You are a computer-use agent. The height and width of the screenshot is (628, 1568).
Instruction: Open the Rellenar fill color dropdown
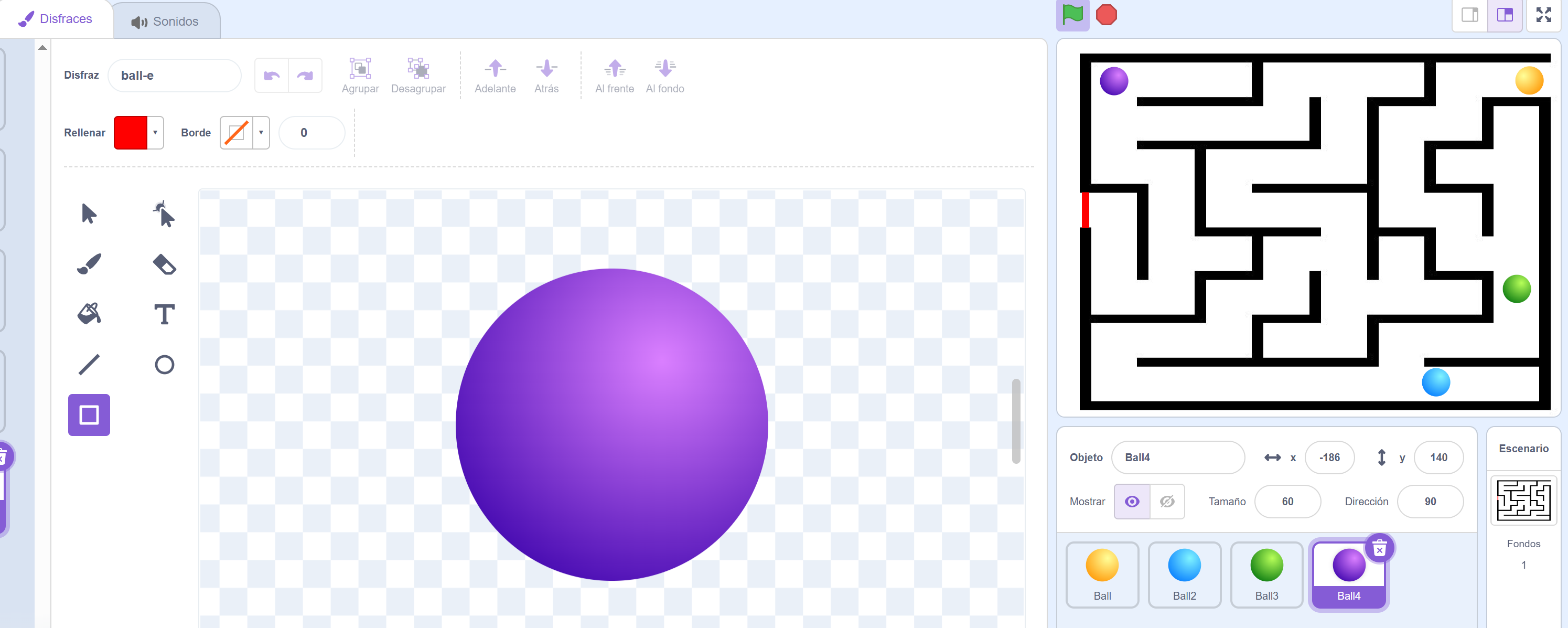pos(155,133)
